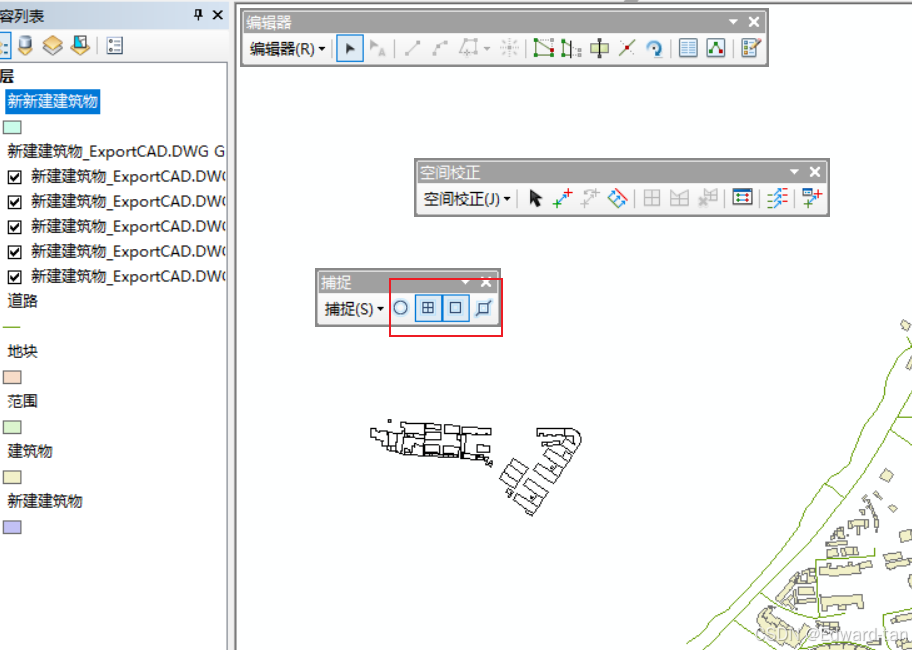This screenshot has height=650, width=912.
Task: Select the Cut Polygons tool
Action: pos(599,48)
